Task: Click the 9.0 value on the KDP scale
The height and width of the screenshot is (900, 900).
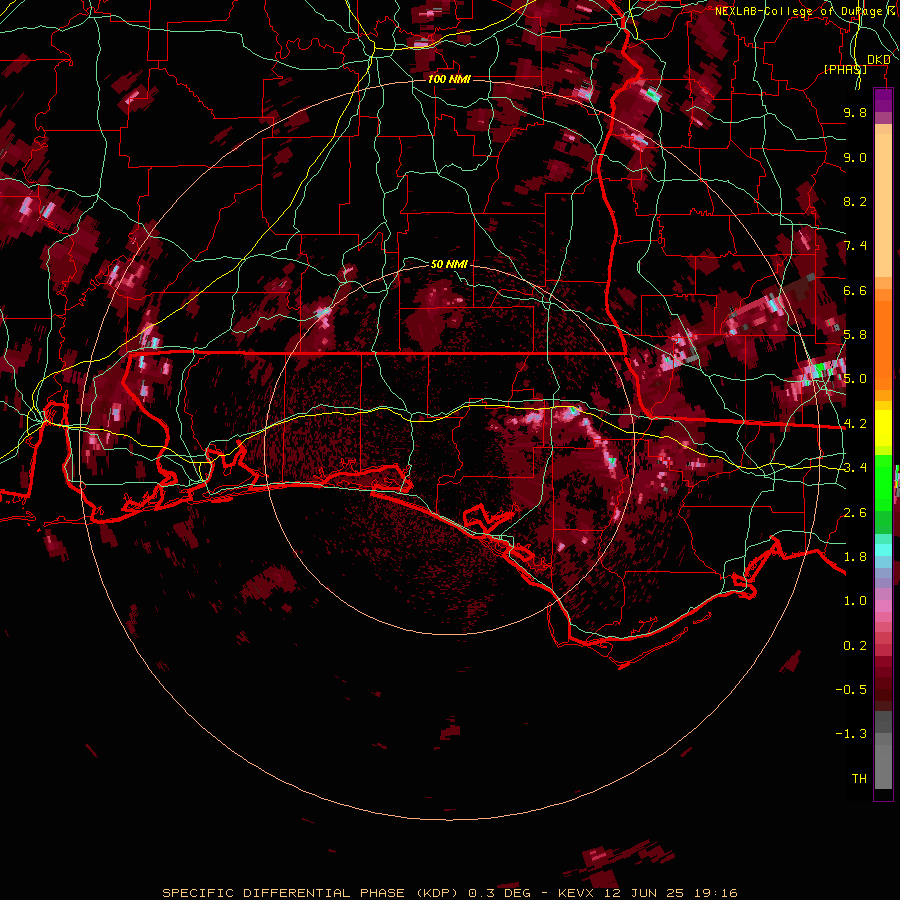Action: [855, 157]
